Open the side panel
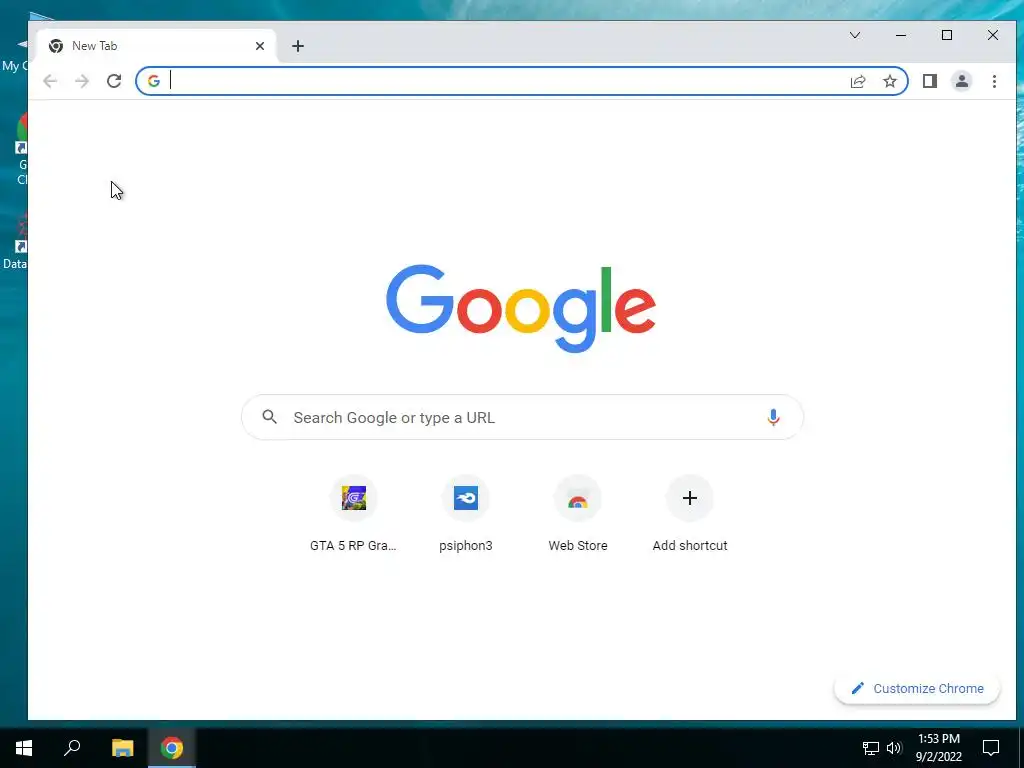The width and height of the screenshot is (1024, 768). tap(929, 81)
